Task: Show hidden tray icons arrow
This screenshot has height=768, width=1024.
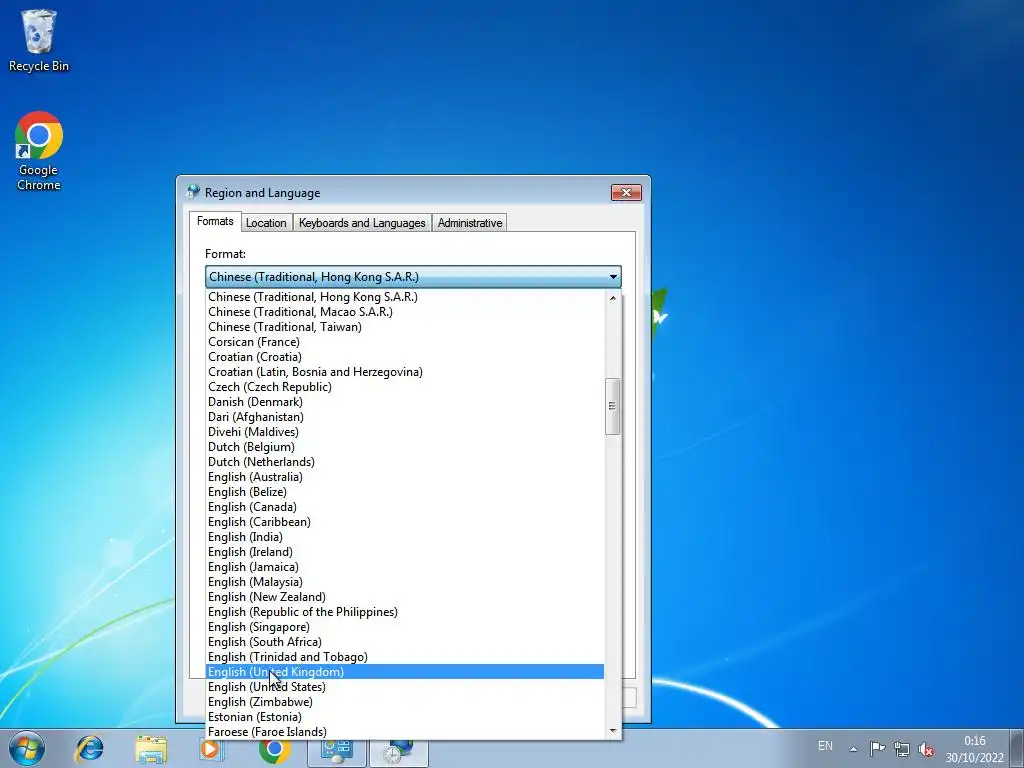Action: tap(853, 748)
